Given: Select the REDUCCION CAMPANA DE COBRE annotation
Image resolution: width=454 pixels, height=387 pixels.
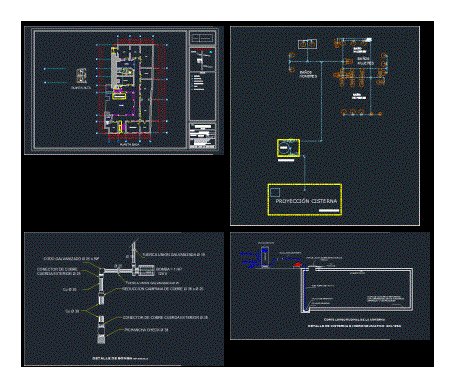Looking at the screenshot, I should click(163, 289).
